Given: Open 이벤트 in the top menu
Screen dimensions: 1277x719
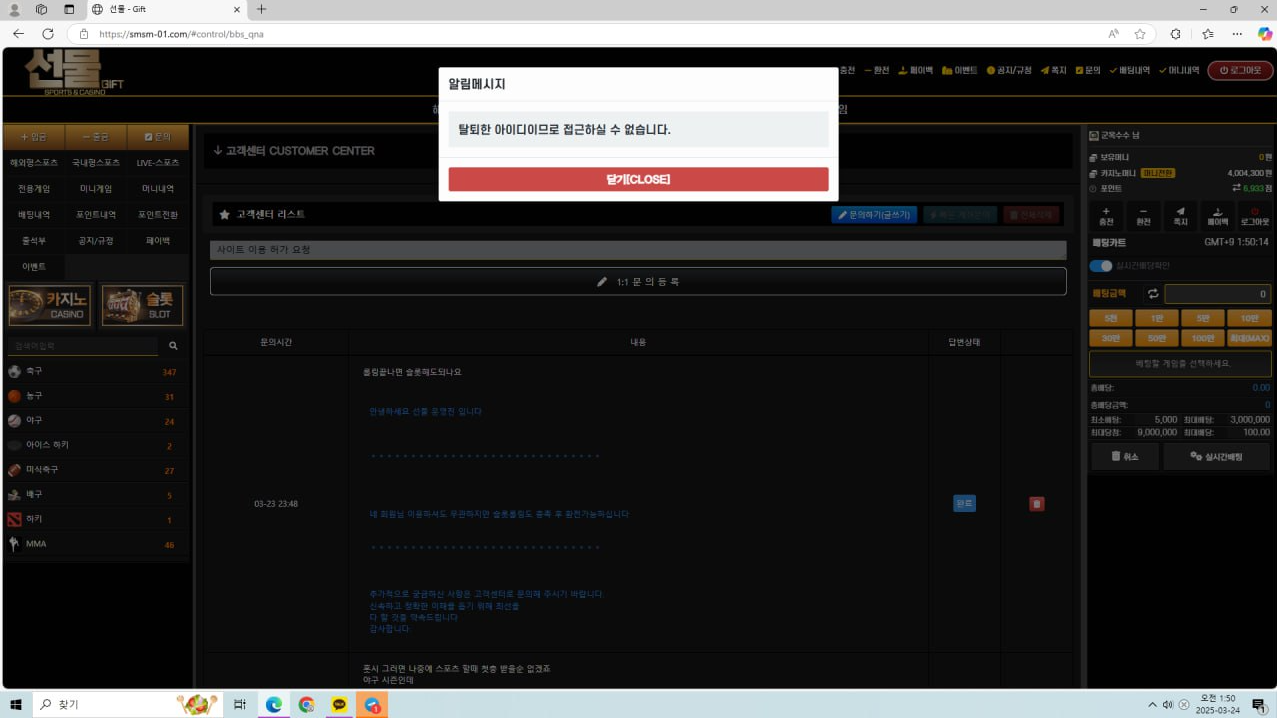Looking at the screenshot, I should point(959,71).
